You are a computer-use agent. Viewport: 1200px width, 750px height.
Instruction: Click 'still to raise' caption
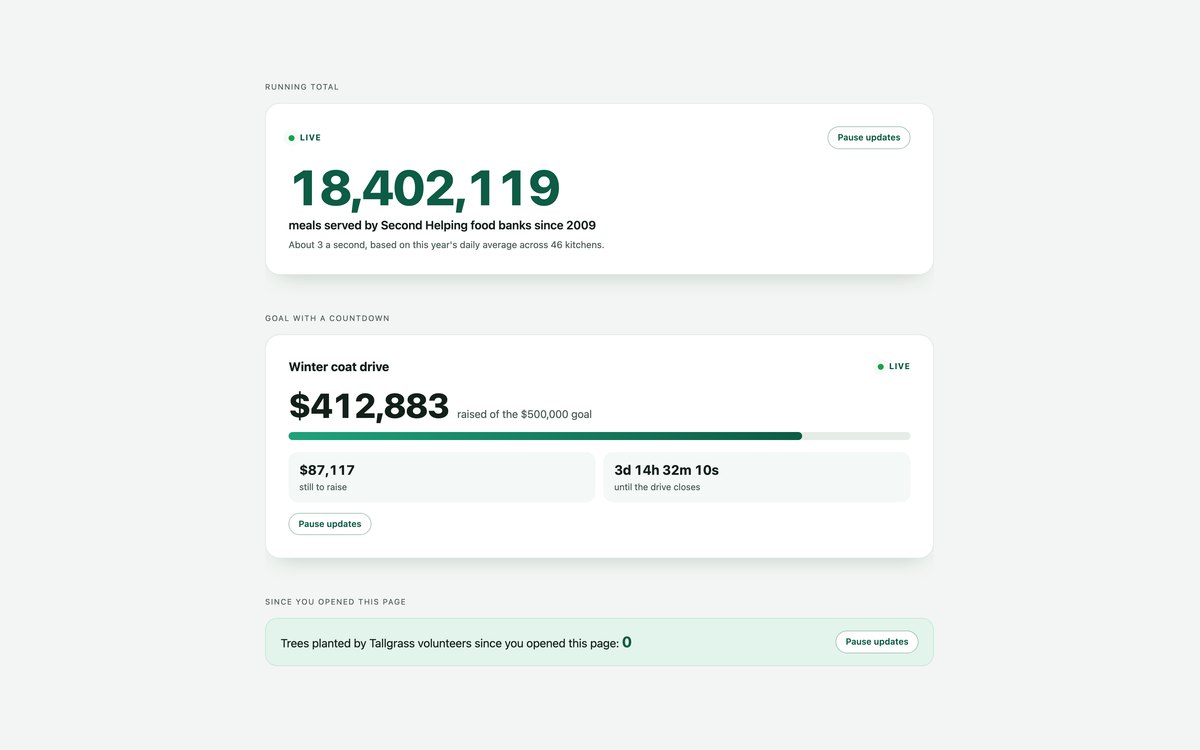tap(323, 488)
